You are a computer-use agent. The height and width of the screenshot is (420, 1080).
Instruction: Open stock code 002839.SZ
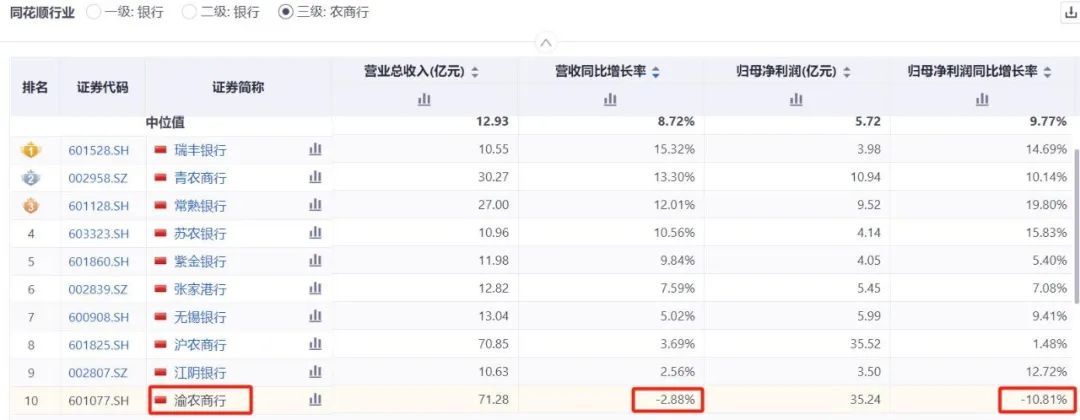[x=98, y=289]
